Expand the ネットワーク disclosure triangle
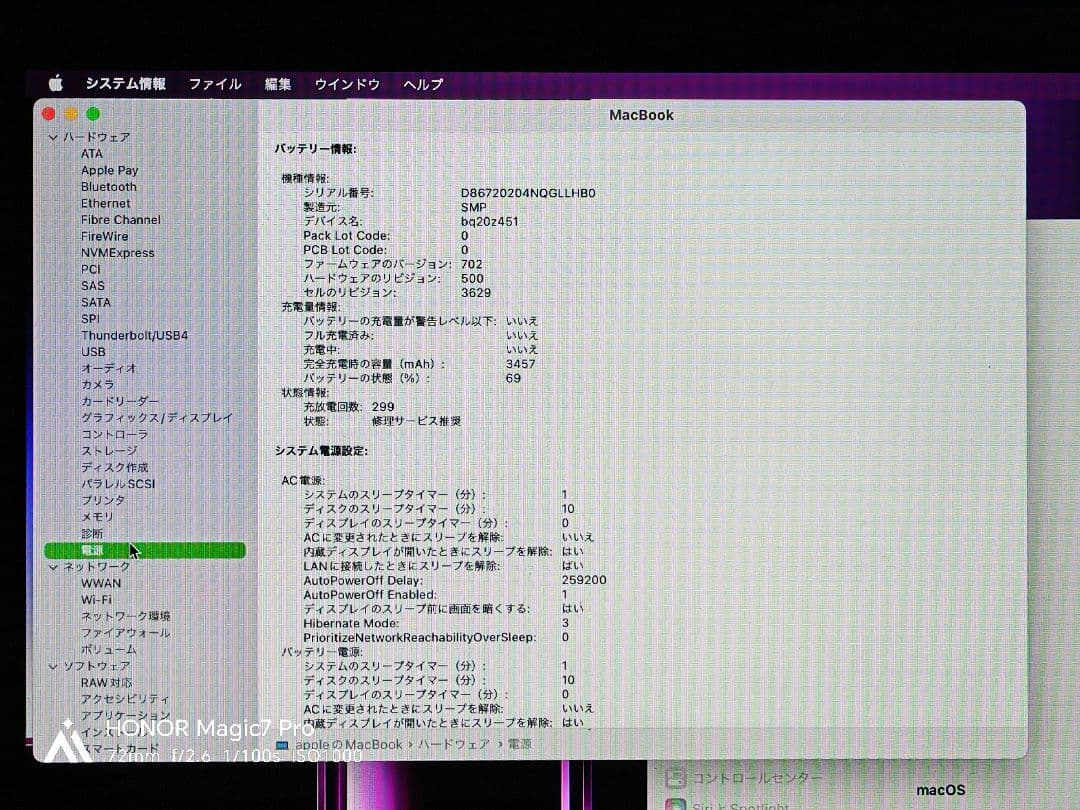This screenshot has width=1080, height=810. (52, 566)
